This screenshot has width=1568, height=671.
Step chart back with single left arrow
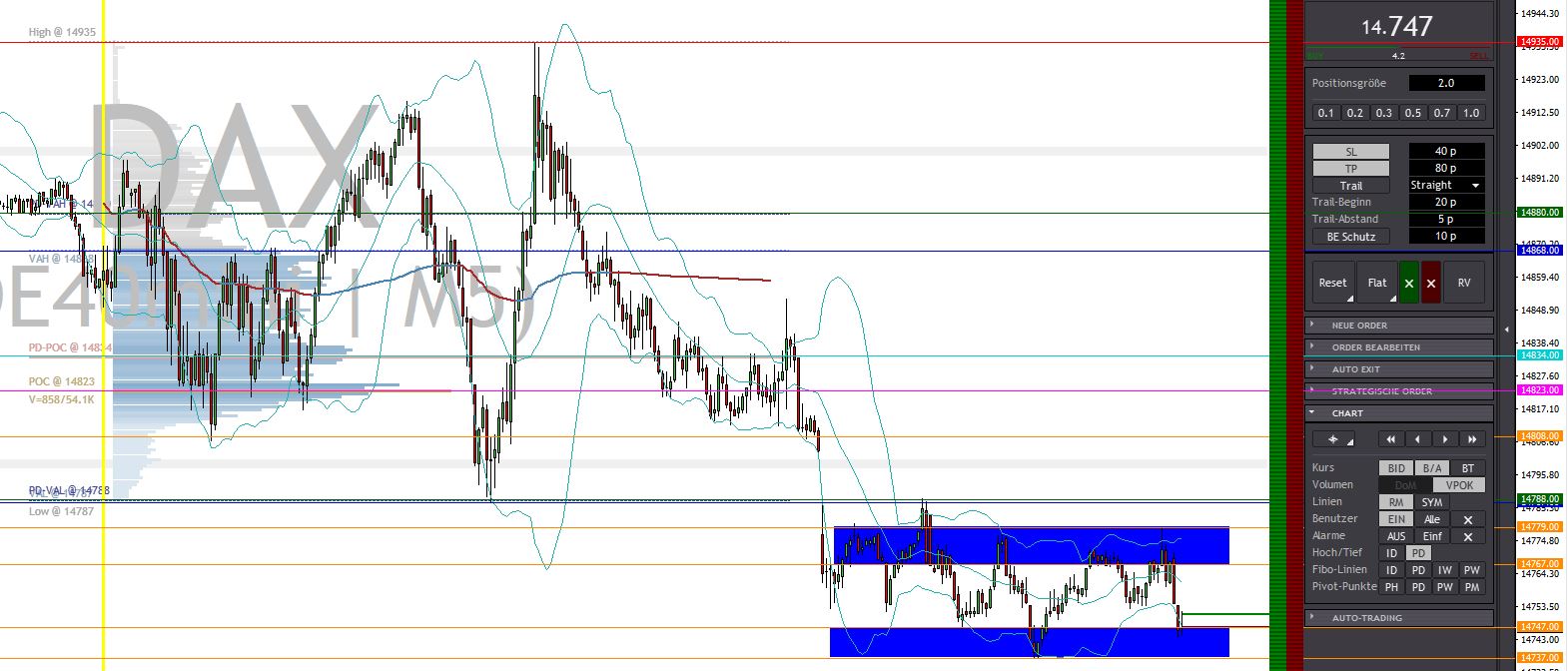click(1418, 439)
